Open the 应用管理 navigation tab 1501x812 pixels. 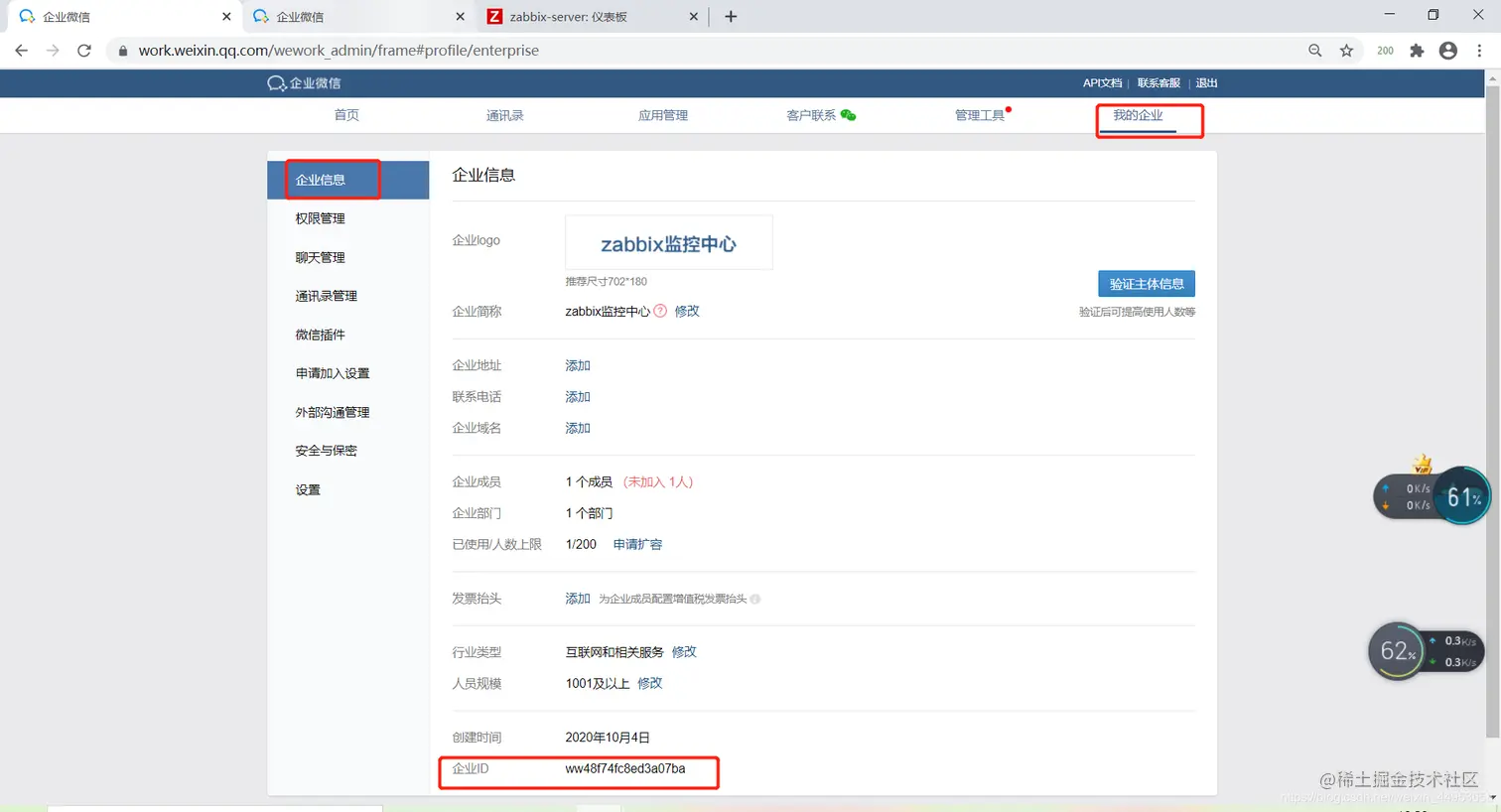point(663,115)
